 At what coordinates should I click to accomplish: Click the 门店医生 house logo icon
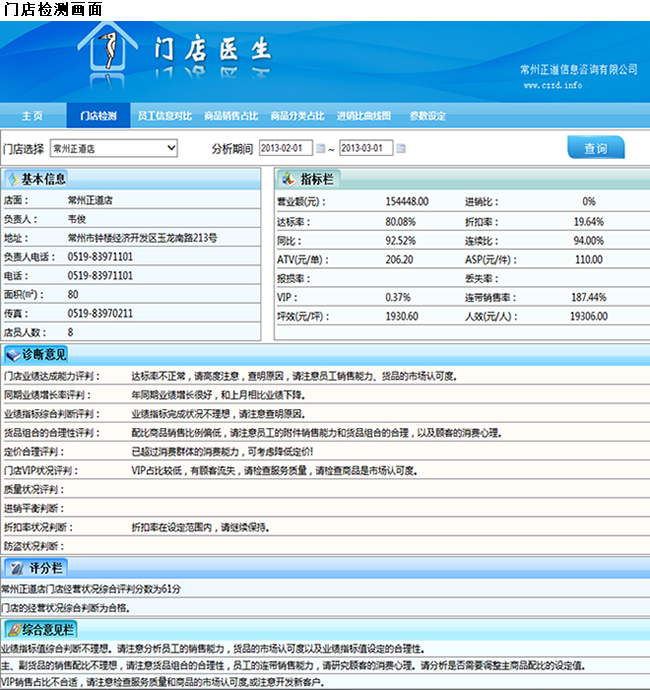tap(105, 57)
